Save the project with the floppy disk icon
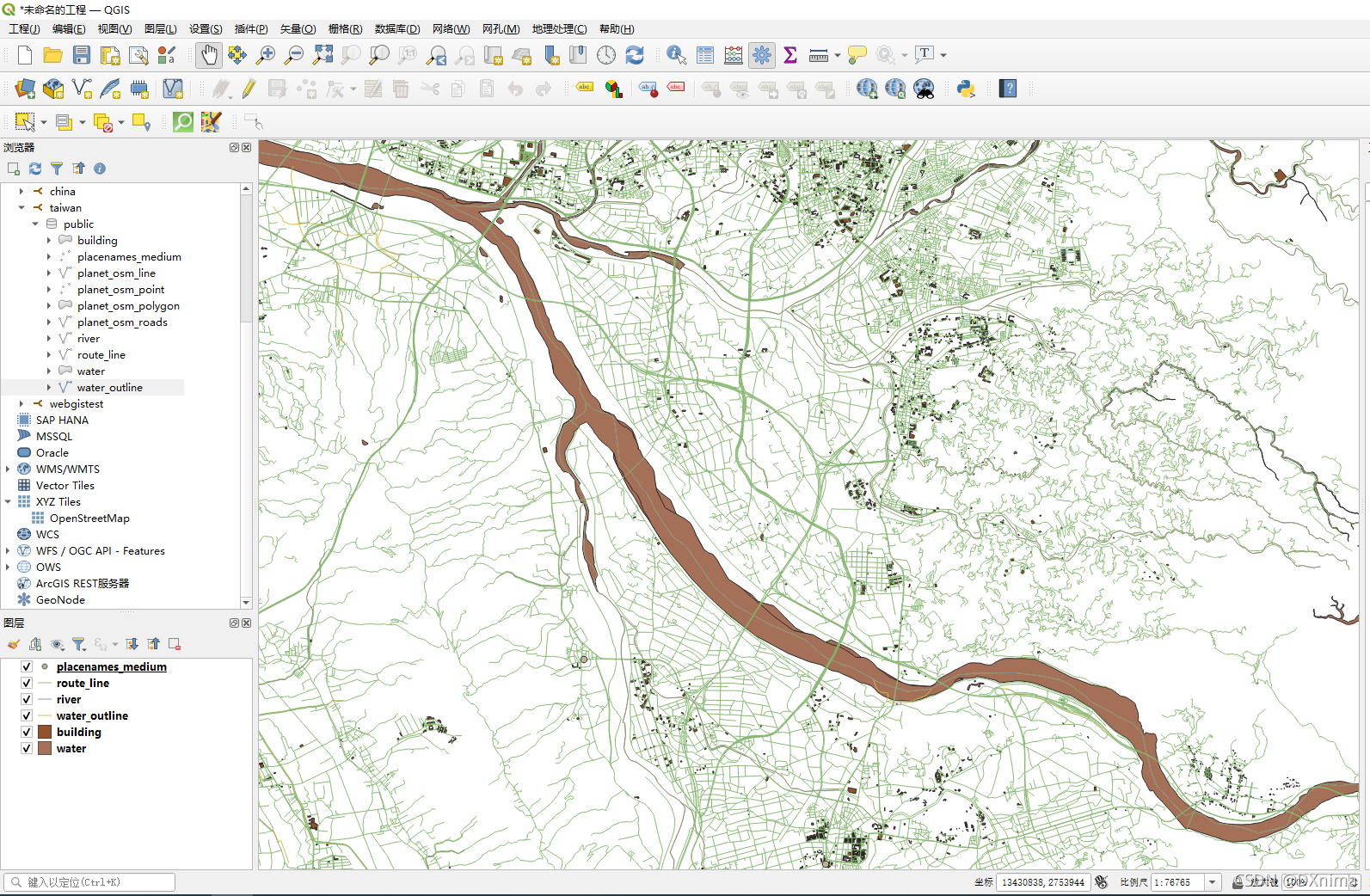 pos(82,55)
